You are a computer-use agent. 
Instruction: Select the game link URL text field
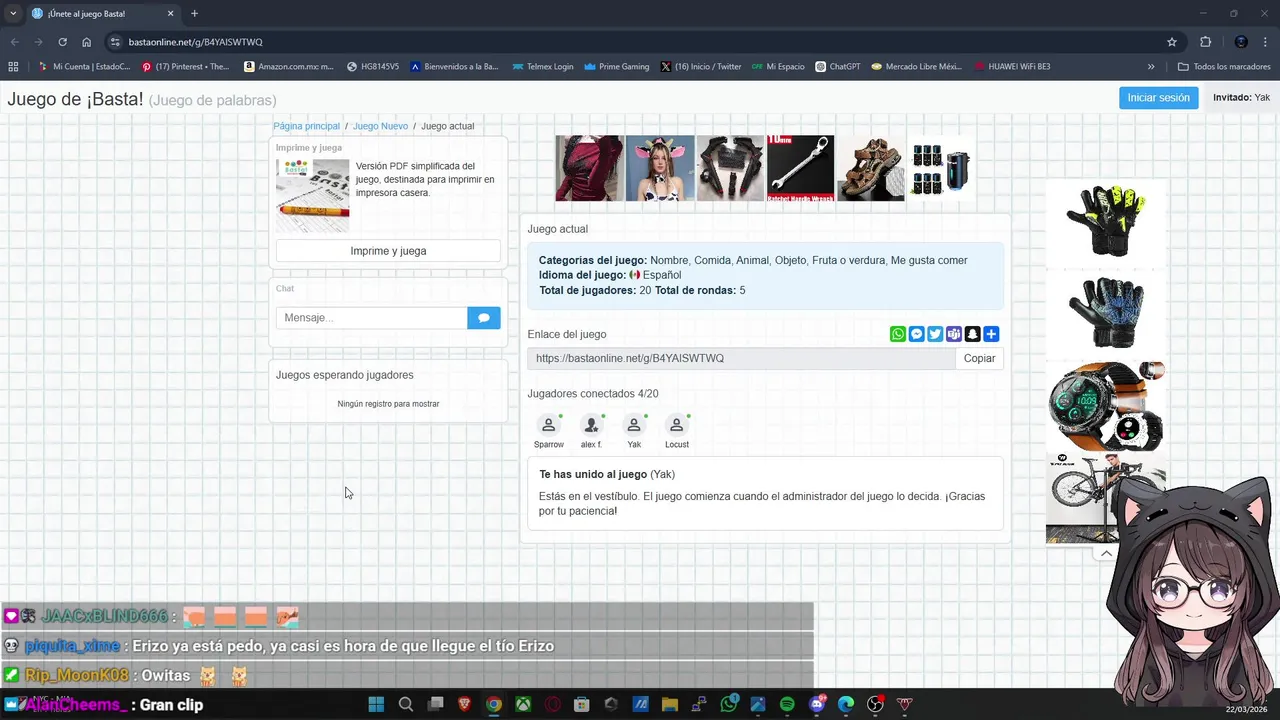click(x=741, y=358)
